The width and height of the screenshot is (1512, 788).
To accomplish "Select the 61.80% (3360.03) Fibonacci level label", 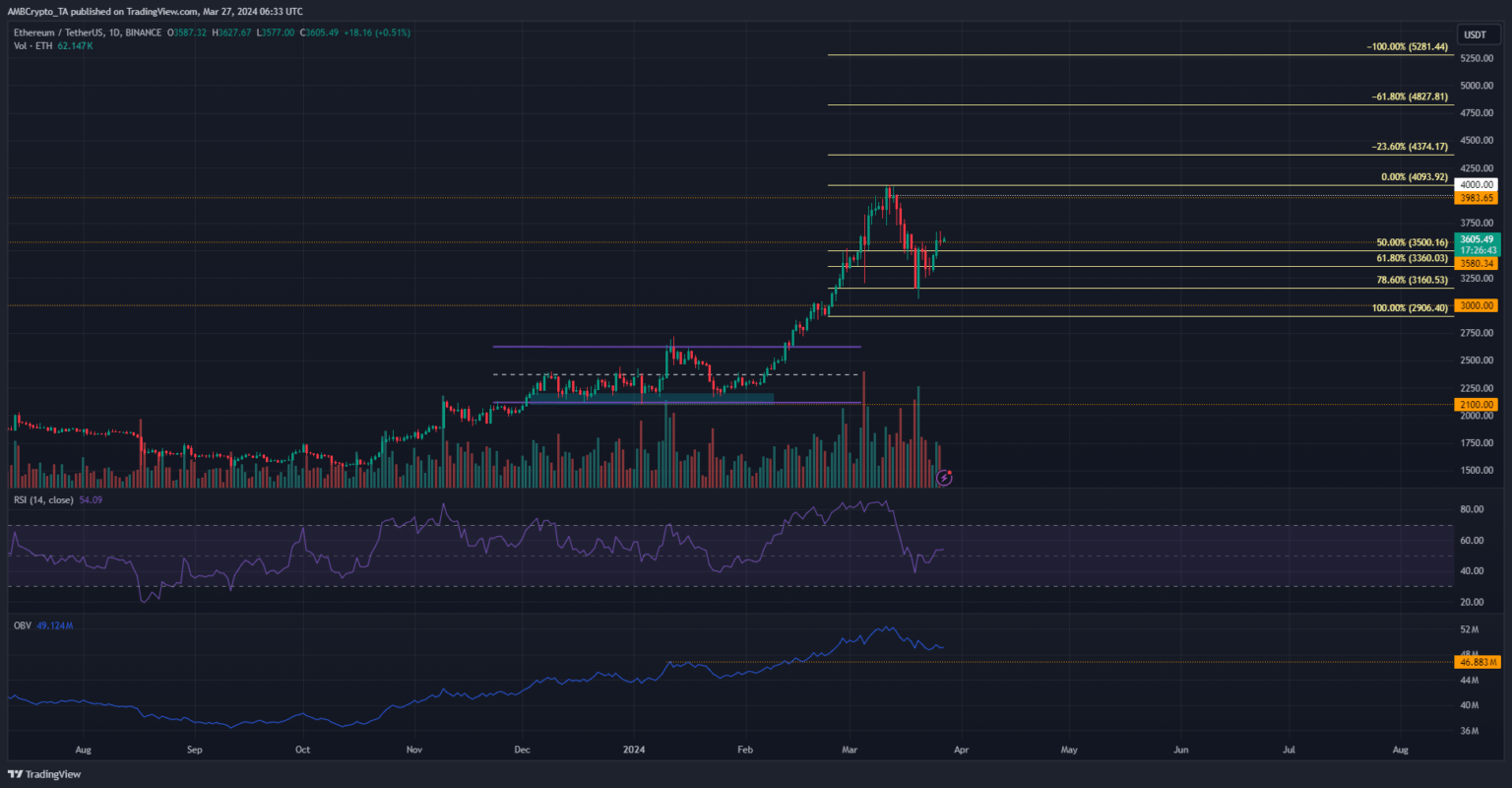I will click(1412, 258).
